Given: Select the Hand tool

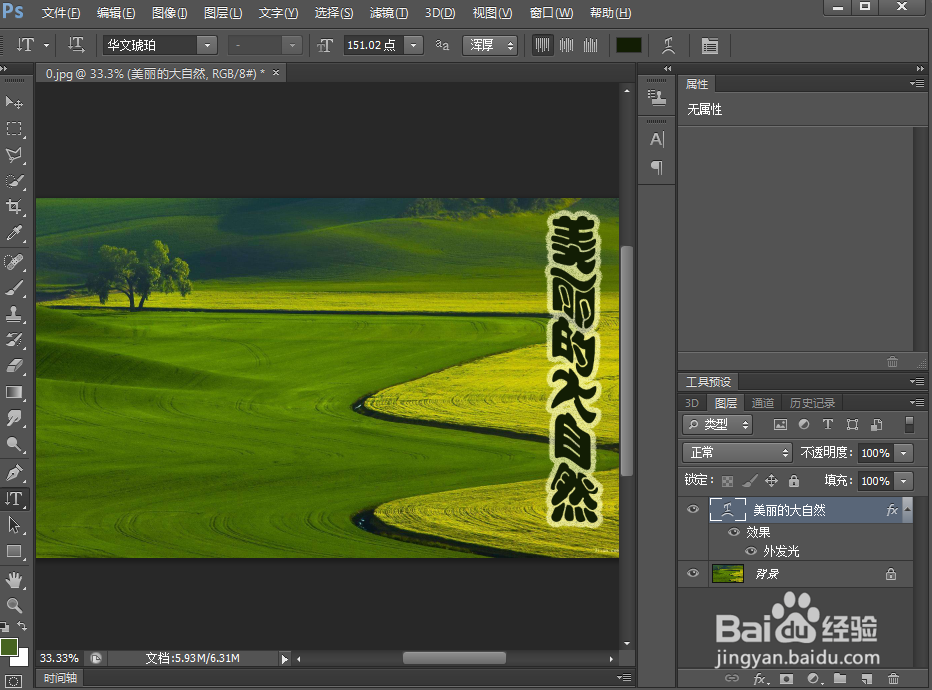Looking at the screenshot, I should click(x=14, y=579).
